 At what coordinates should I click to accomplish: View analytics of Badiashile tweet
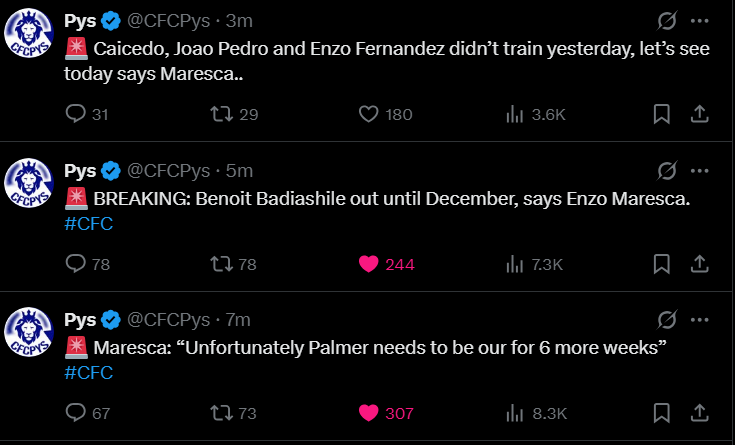point(515,264)
